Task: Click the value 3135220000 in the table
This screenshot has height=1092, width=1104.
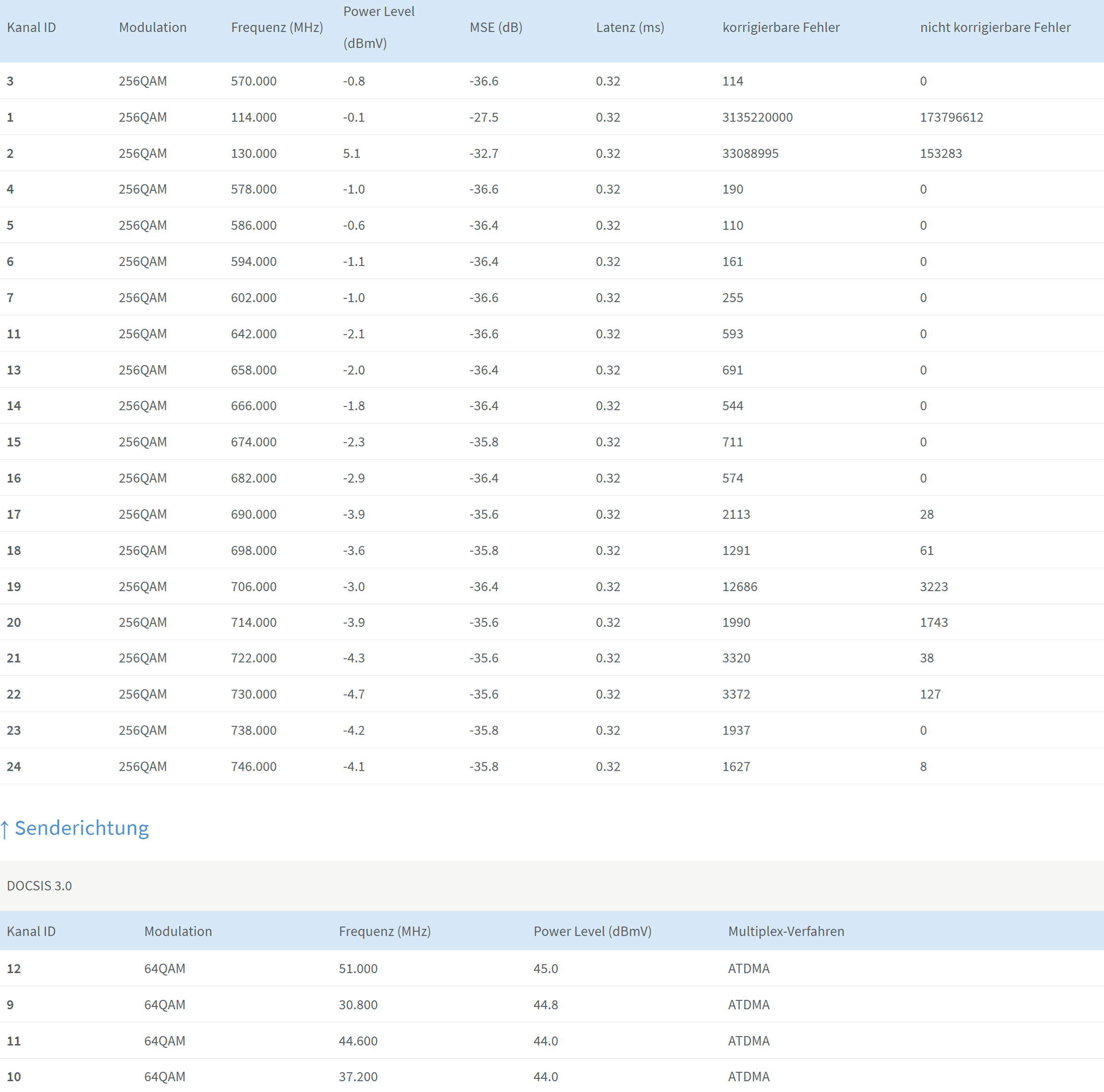Action: 757,117
